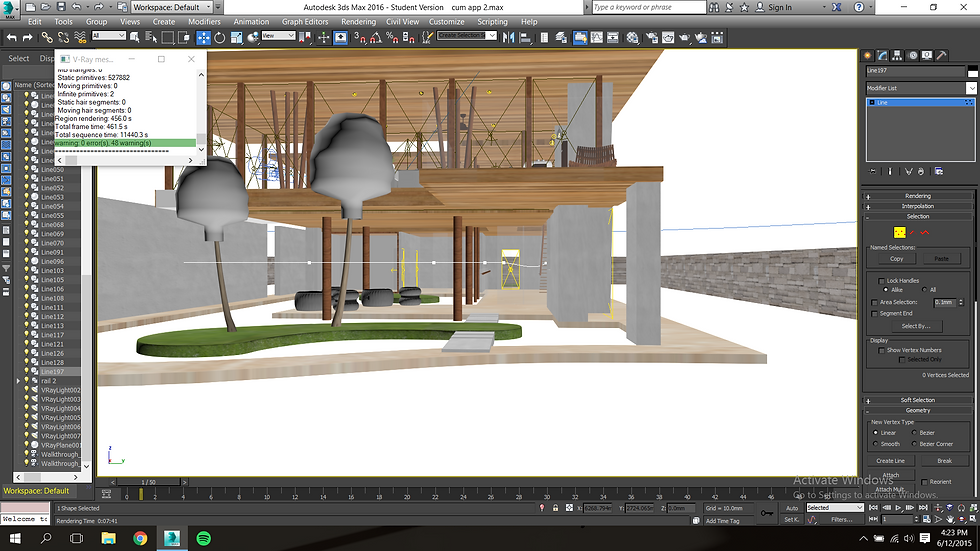
Task: Activate the Select and Move tool
Action: click(x=203, y=38)
